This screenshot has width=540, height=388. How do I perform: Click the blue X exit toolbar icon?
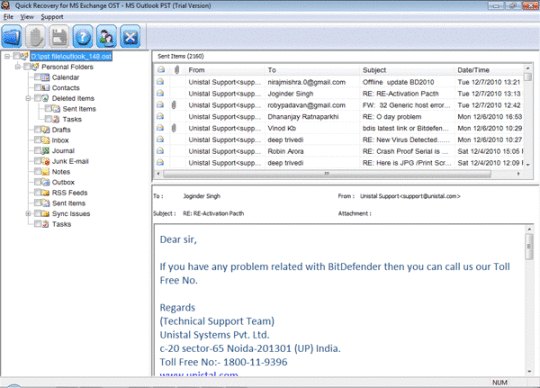tap(130, 36)
